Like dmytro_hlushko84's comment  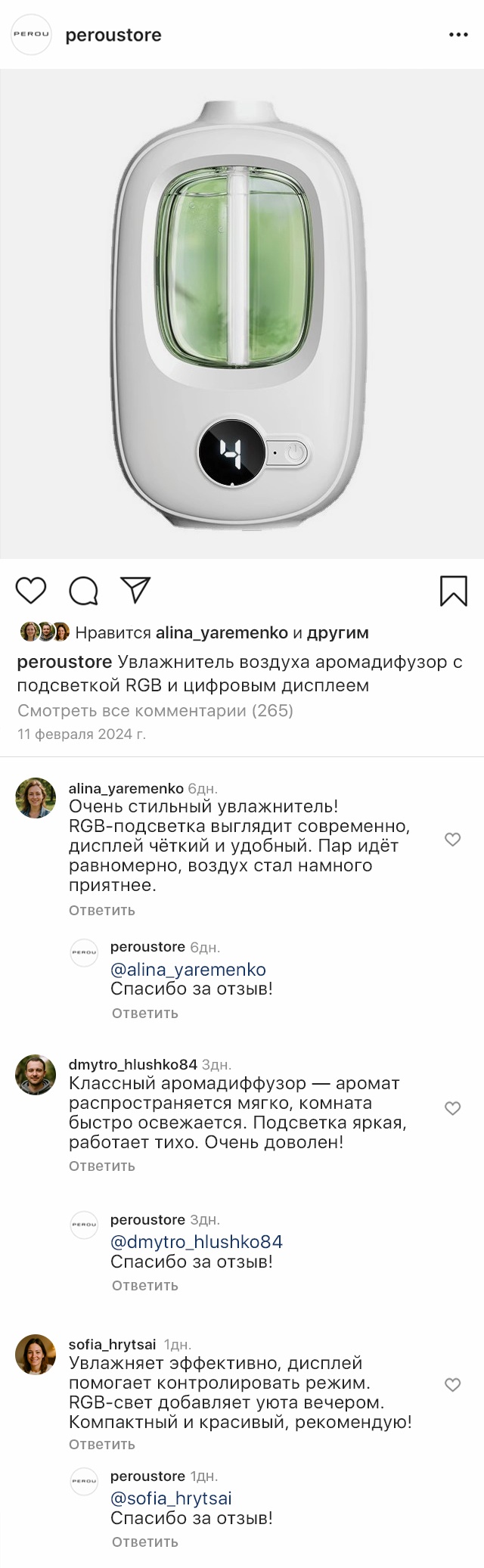[x=452, y=1108]
